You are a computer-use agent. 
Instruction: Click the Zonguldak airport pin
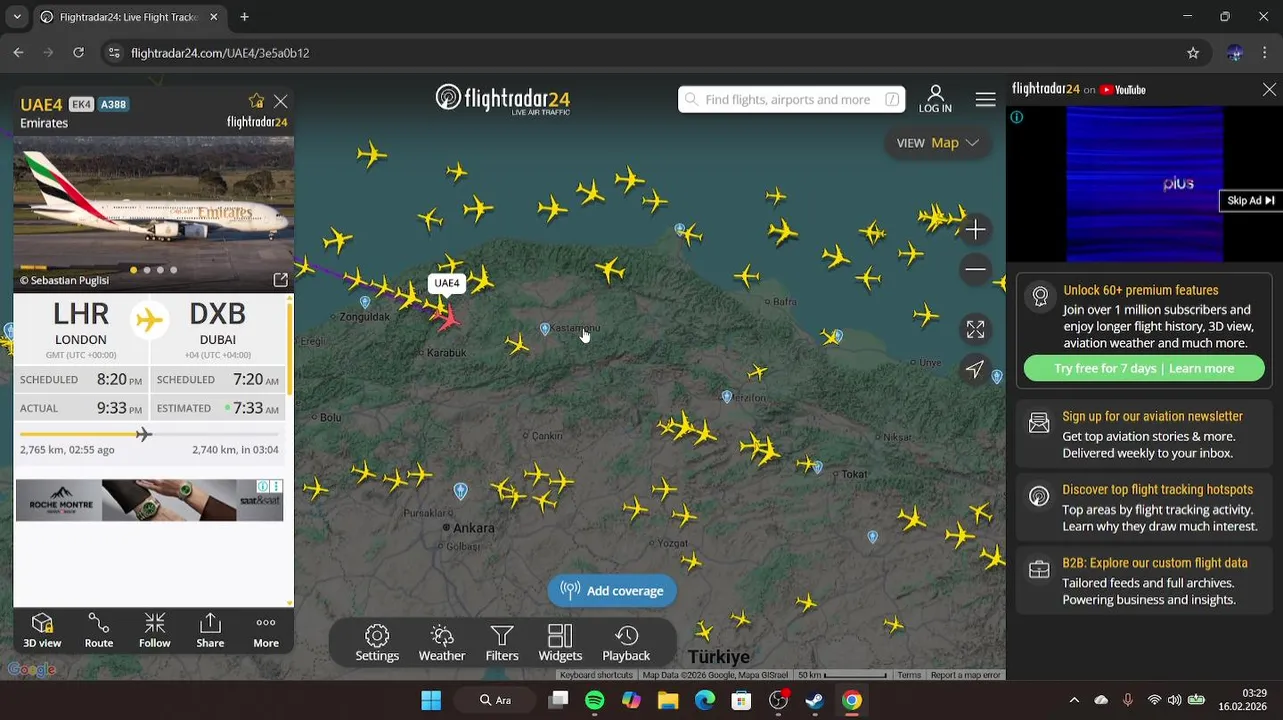pos(365,302)
